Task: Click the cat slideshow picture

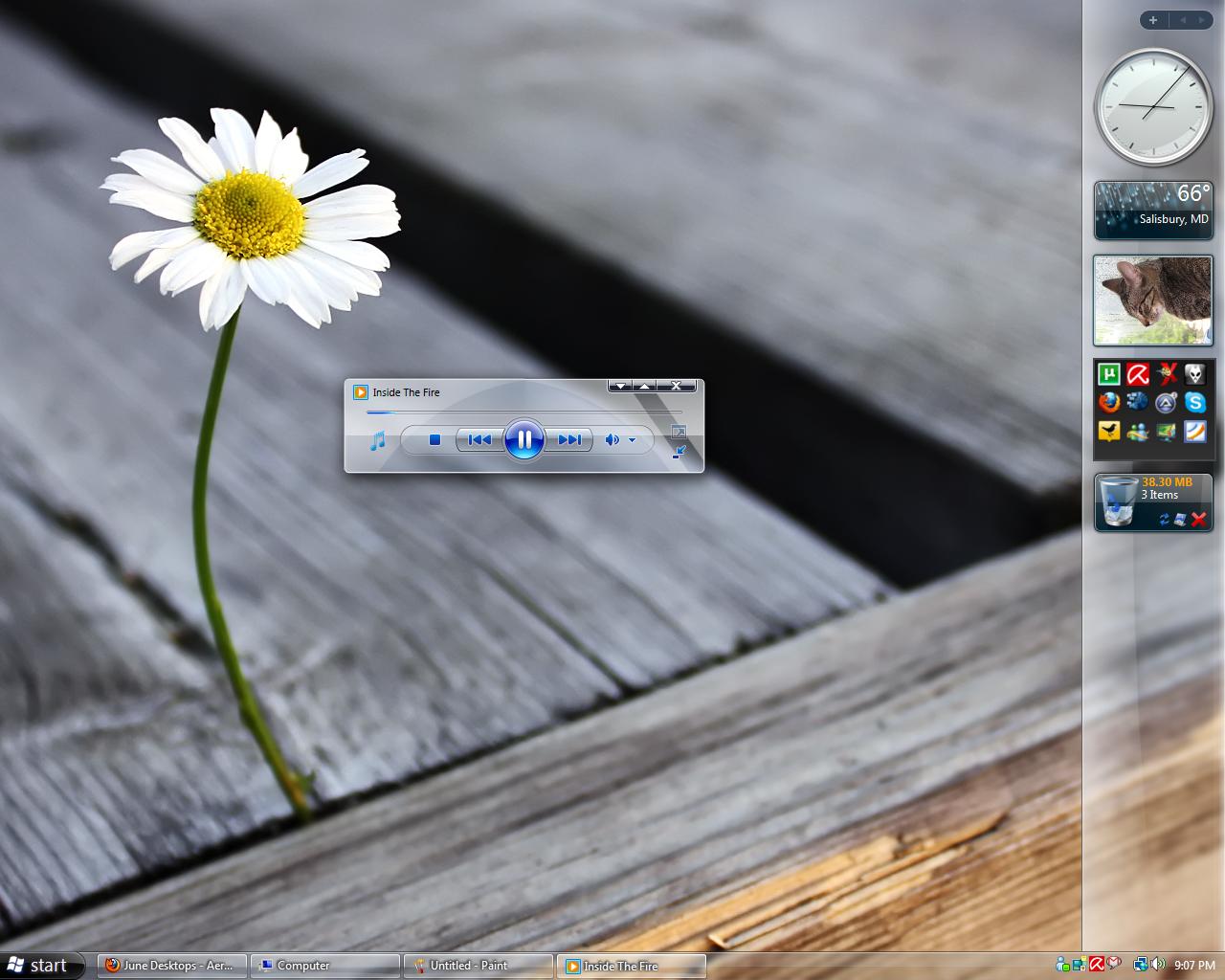Action: tap(1153, 301)
